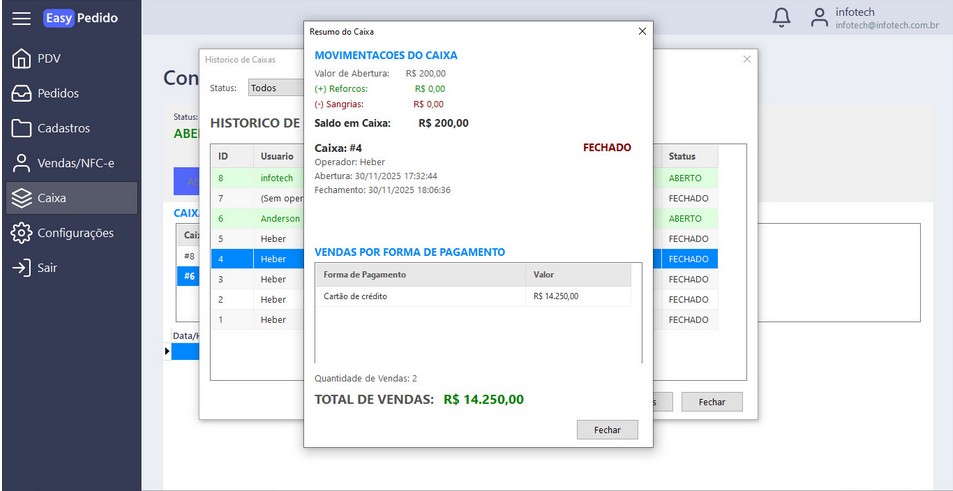This screenshot has width=953, height=491.
Task: Click the user profile avatar icon
Action: tap(819, 18)
